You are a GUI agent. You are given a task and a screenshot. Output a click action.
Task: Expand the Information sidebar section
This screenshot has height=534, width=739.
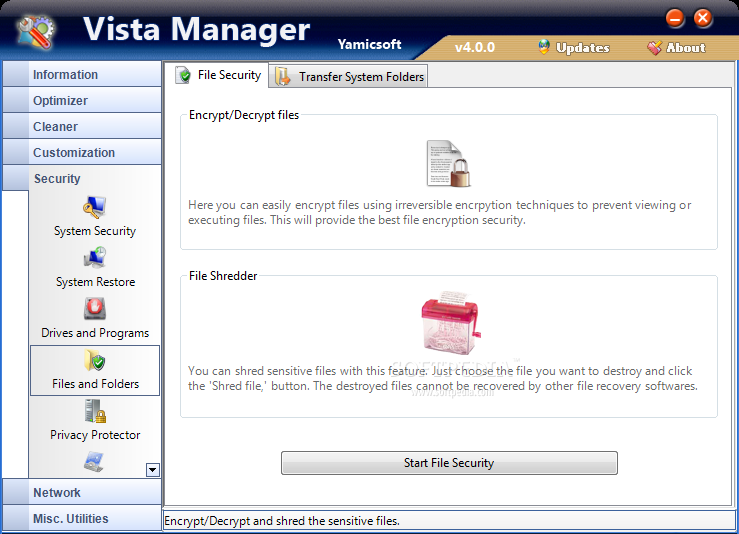tap(82, 74)
